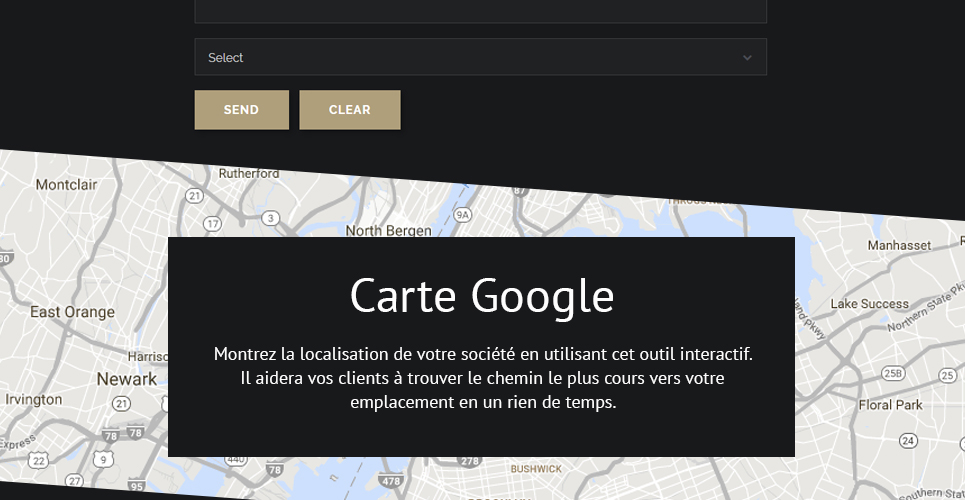The image size is (965, 500).
Task: Click the Montclair label on map
Action: (x=66, y=185)
